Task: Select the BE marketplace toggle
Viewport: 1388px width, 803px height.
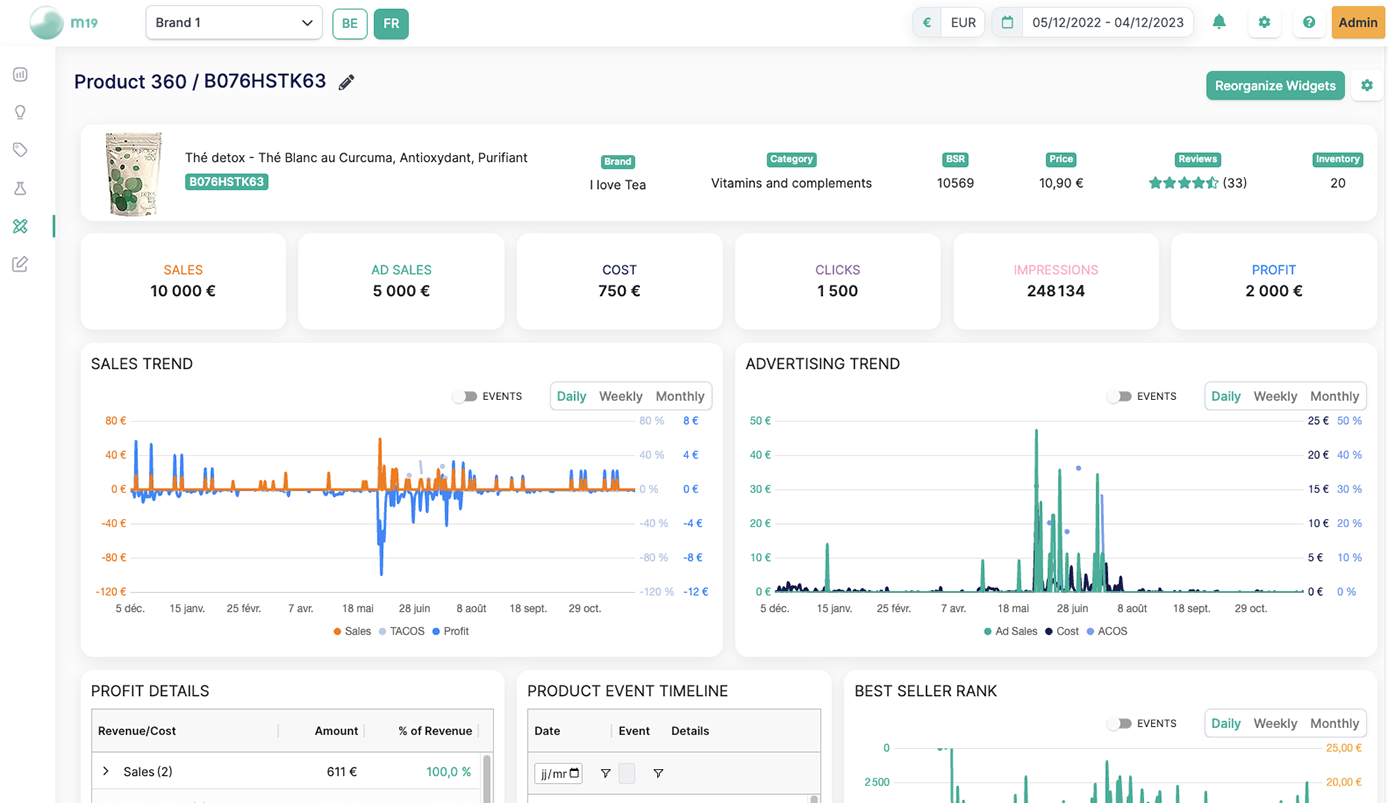Action: tap(350, 23)
